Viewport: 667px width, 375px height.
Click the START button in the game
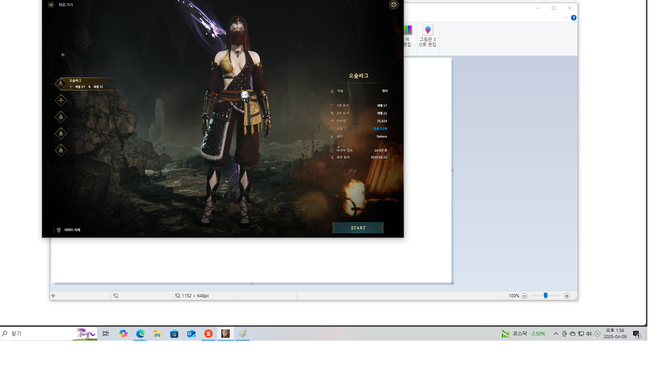(x=358, y=228)
